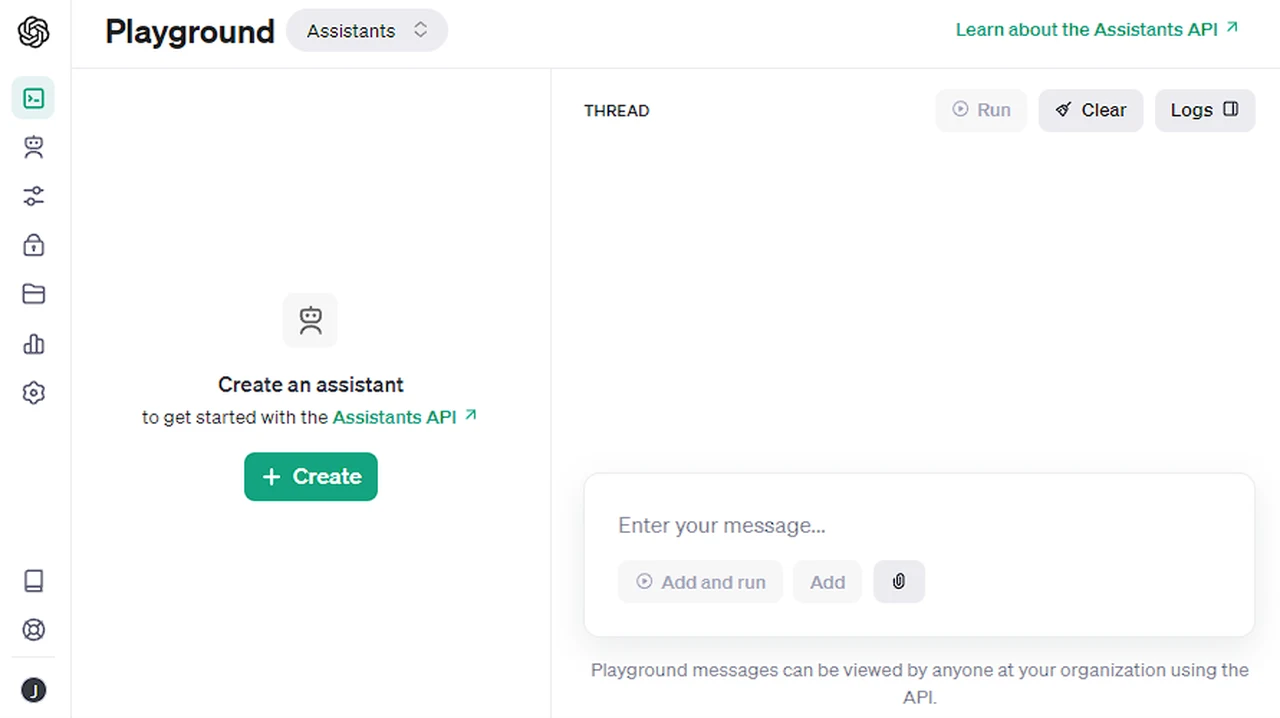Image resolution: width=1280 pixels, height=718 pixels.
Task: Open the Assistants robot icon in sidebar
Action: (34, 147)
